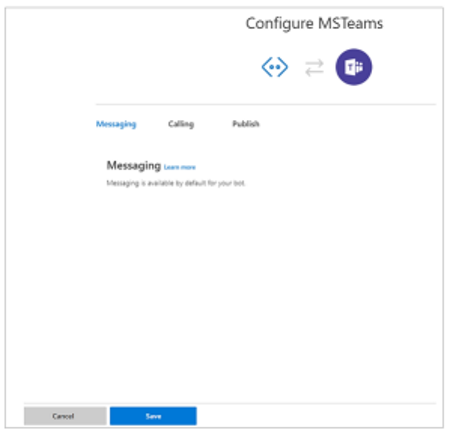This screenshot has width=450, height=433.
Task: Click the purple Microsoft Teams logo
Action: 354,67
